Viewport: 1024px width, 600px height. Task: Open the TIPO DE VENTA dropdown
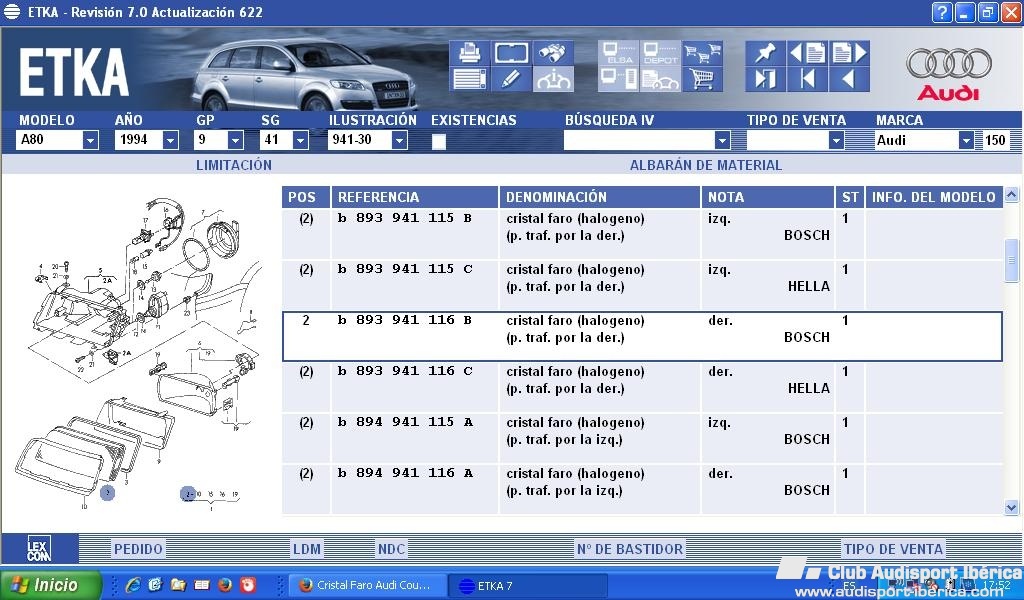pos(837,140)
